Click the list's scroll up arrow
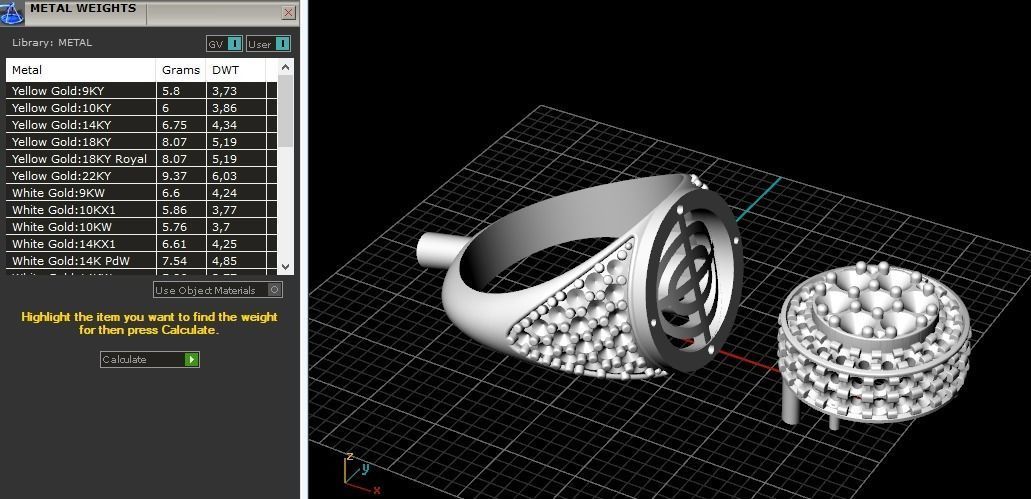Image resolution: width=1031 pixels, height=499 pixels. pyautogui.click(x=285, y=66)
